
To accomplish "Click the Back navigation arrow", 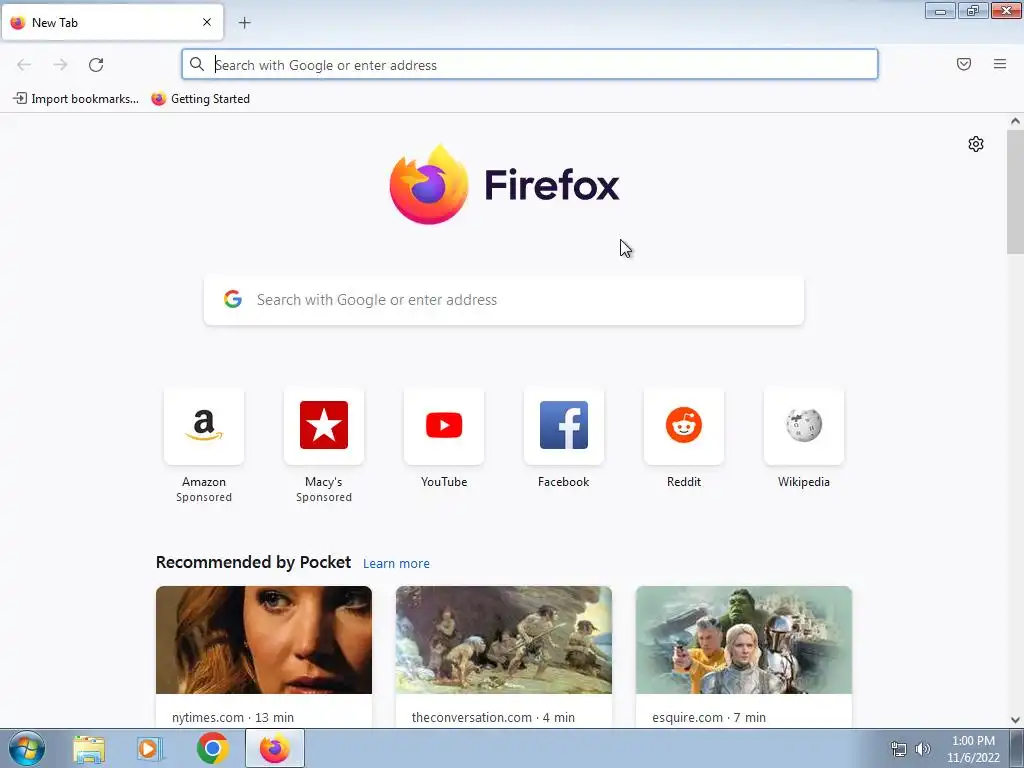I will pos(24,65).
